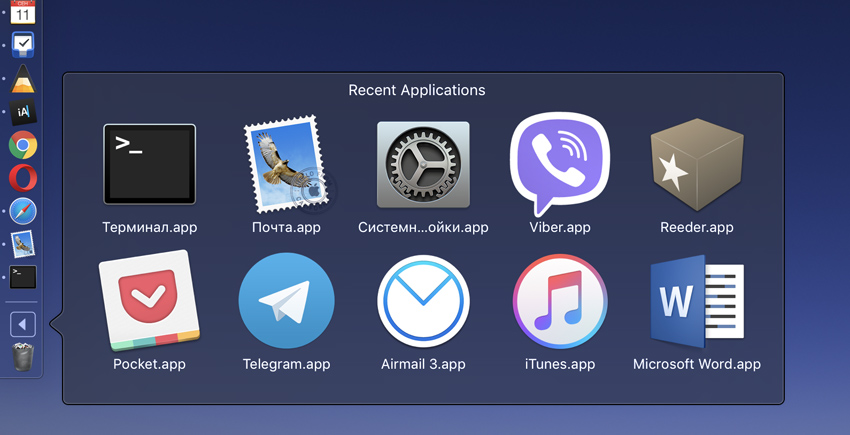The width and height of the screenshot is (850, 435).
Task: Open the yellow pencil app in the Dock
Action: coord(23,79)
